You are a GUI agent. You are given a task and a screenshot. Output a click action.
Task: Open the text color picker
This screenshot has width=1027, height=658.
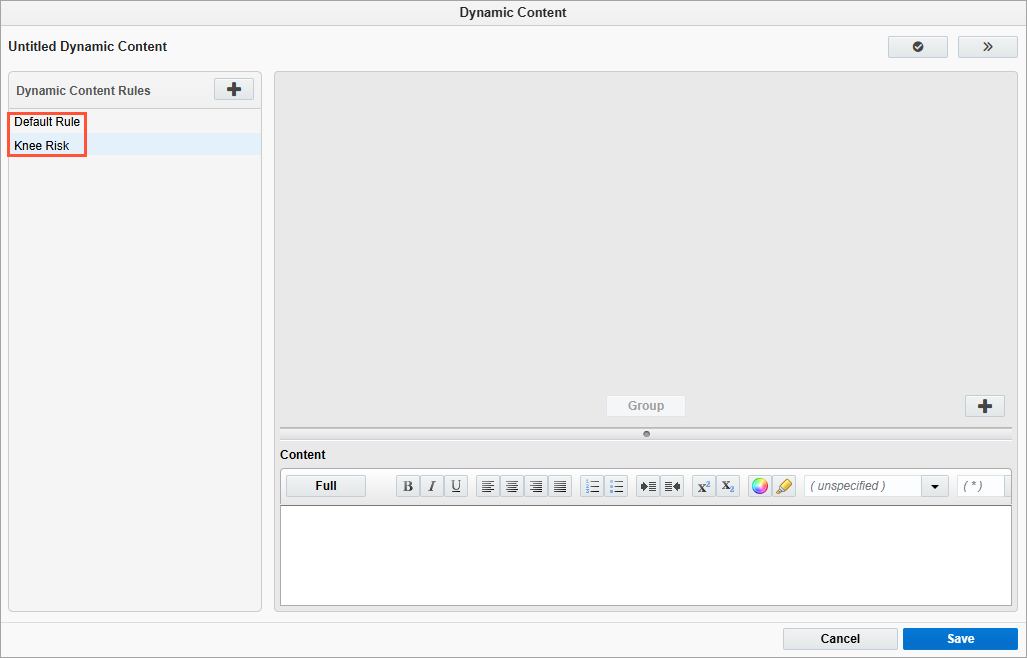tap(760, 487)
